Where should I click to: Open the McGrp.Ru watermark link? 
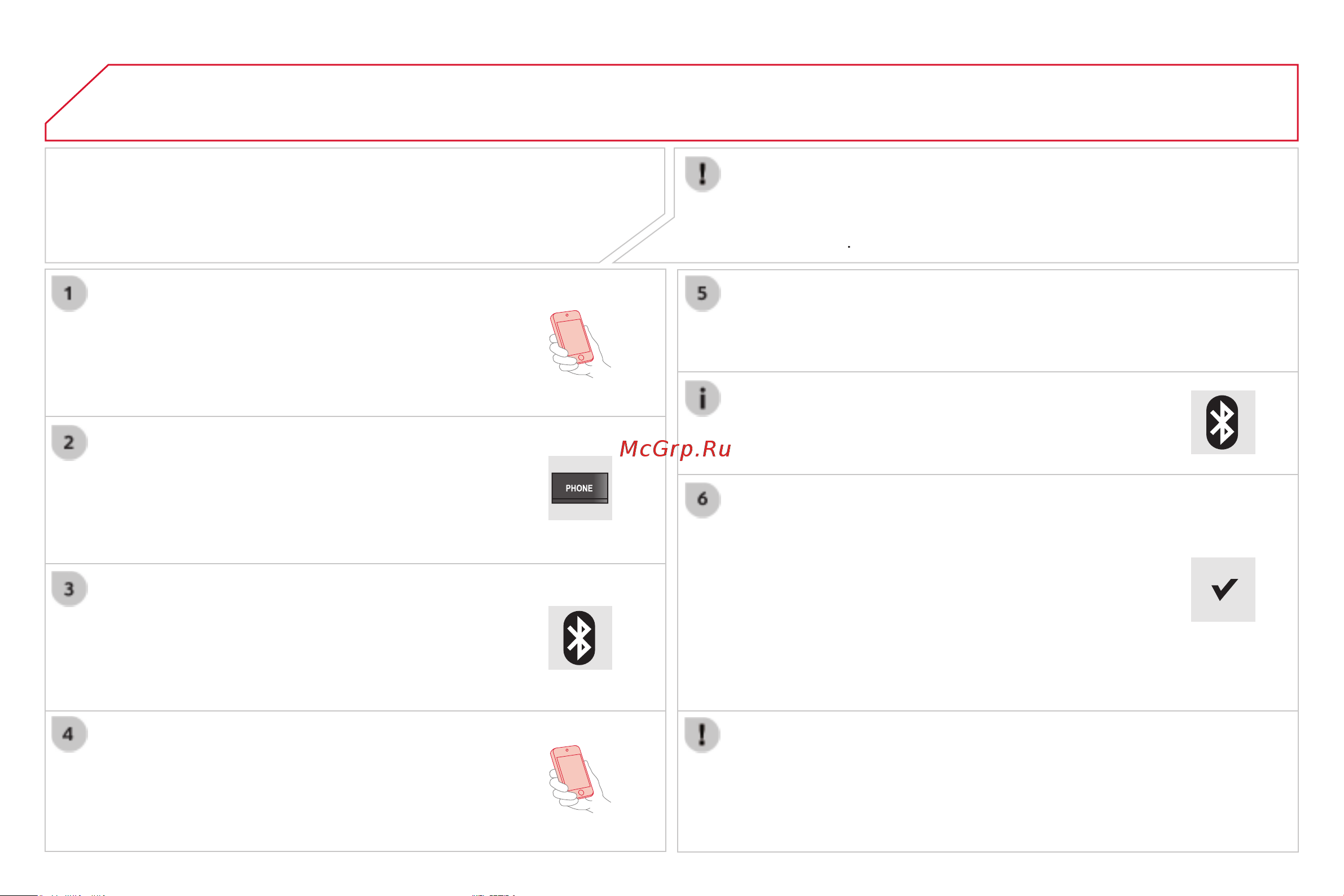pyautogui.click(x=675, y=449)
